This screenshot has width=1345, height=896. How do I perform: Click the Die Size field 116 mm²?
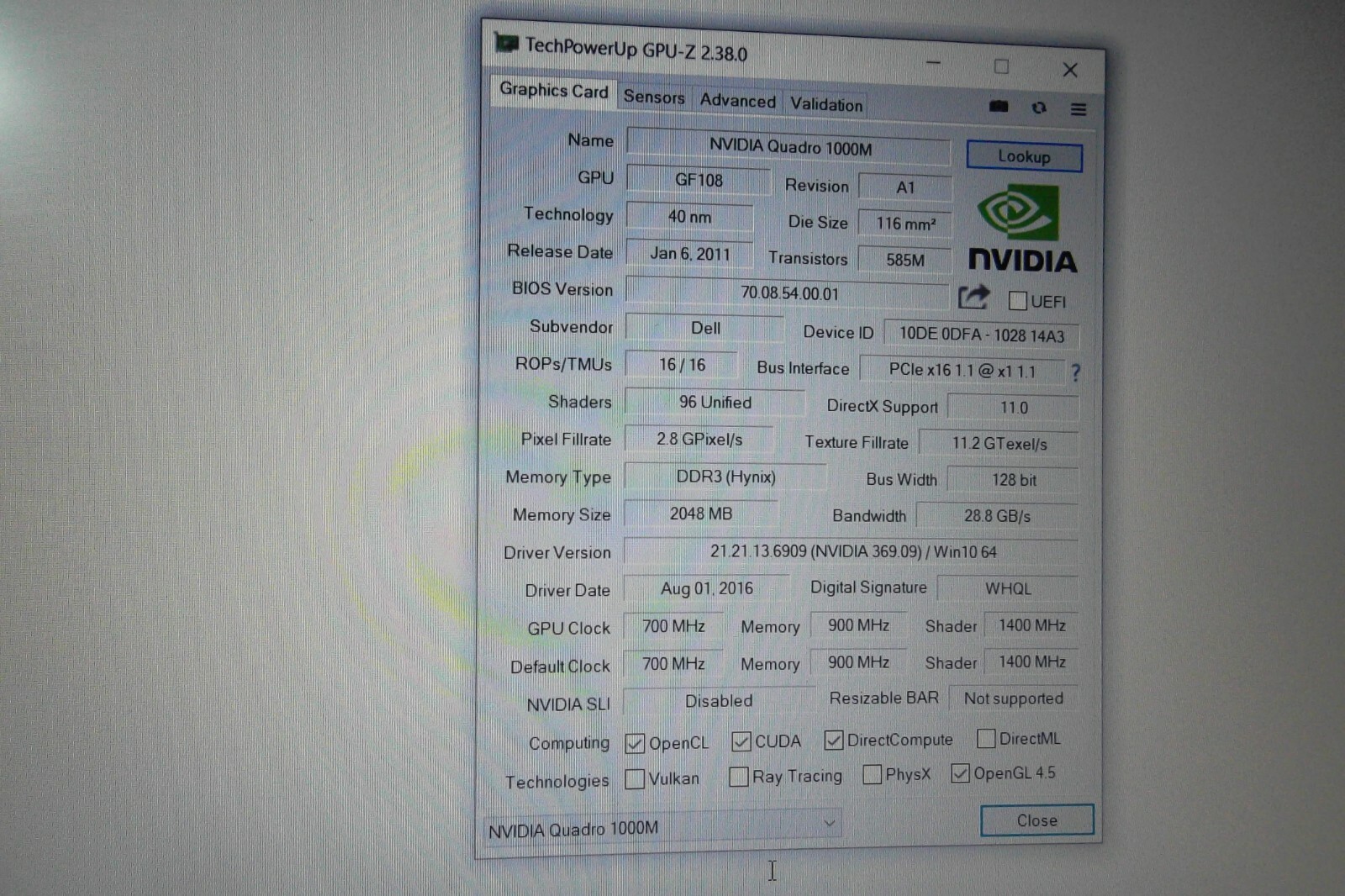coord(905,224)
